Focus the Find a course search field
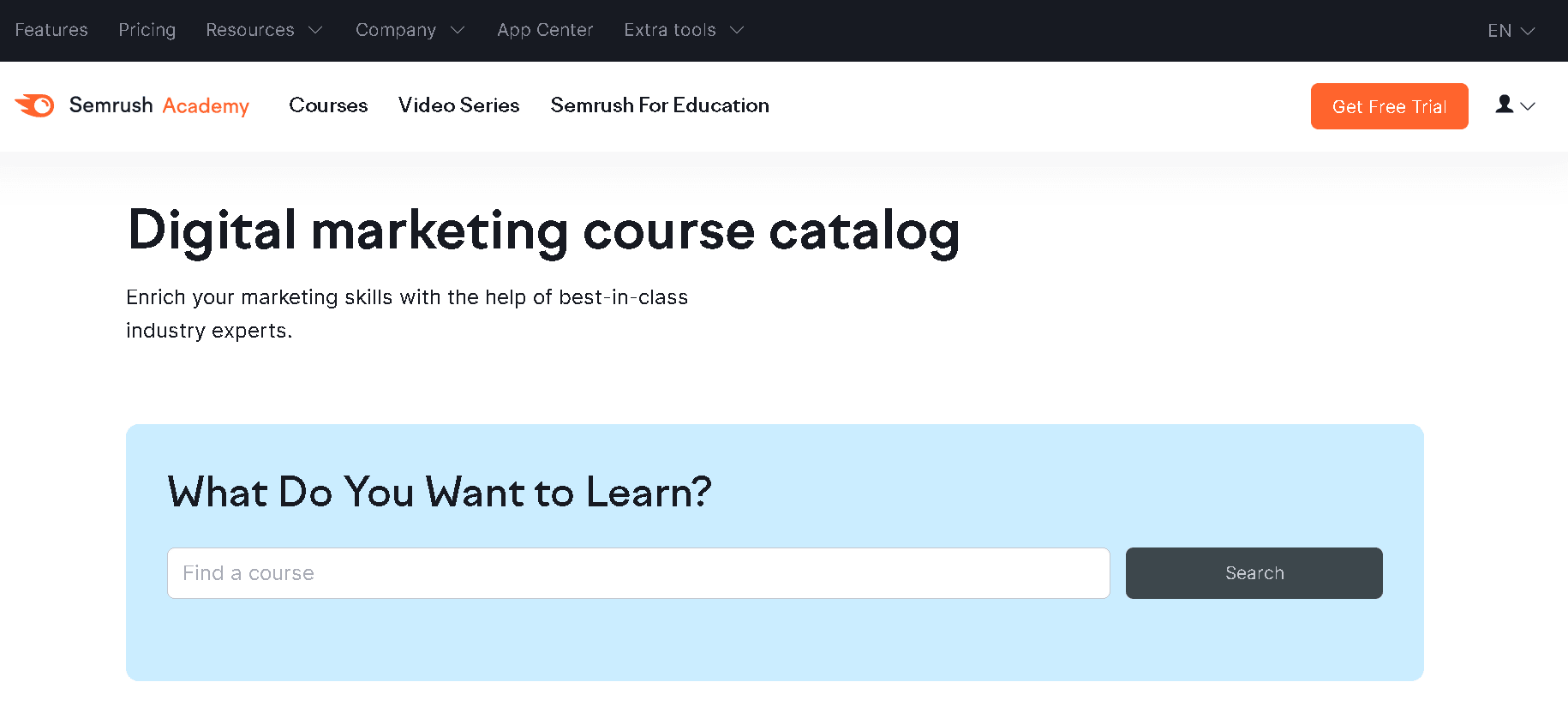1568x712 pixels. pos(638,573)
